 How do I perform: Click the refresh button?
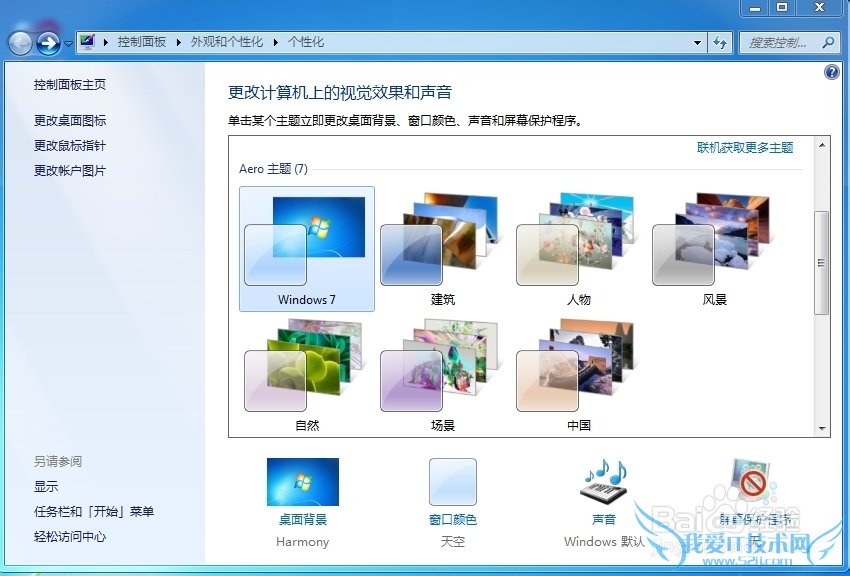point(720,43)
